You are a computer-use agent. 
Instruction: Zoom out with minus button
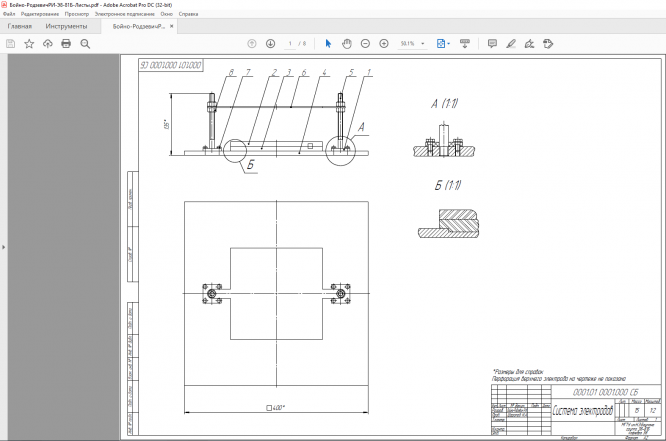tap(366, 44)
